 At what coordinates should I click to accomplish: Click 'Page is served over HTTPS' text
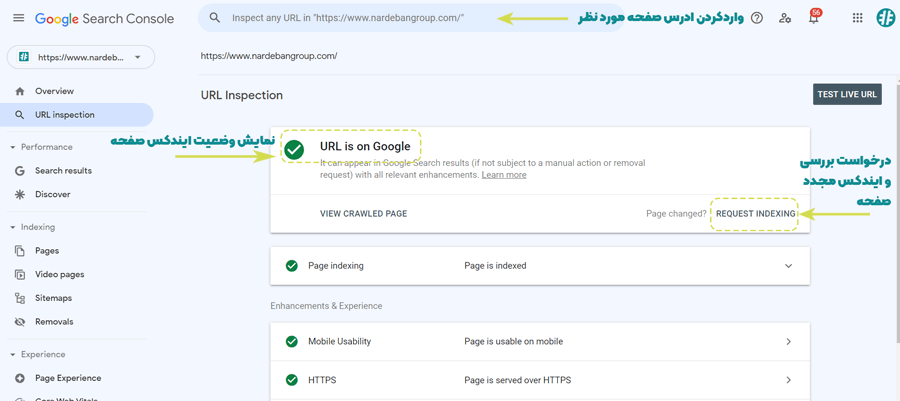coord(518,380)
